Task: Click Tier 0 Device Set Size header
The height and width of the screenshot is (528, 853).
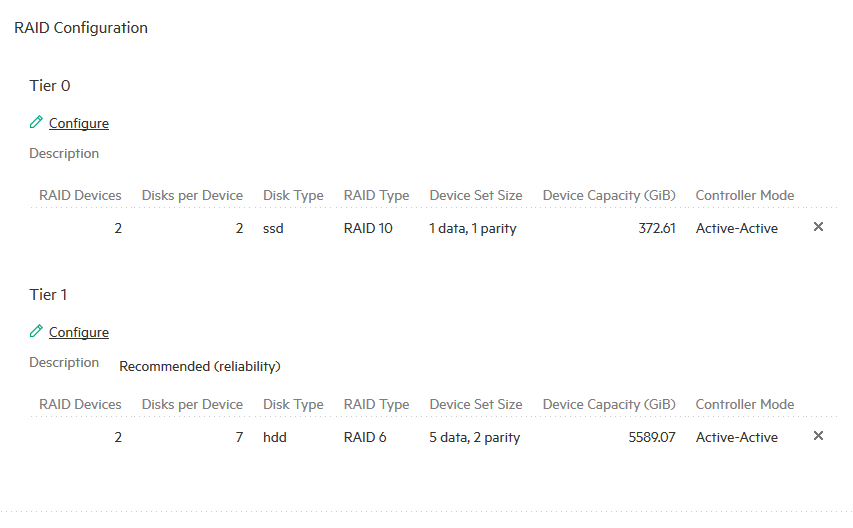Action: coord(476,195)
